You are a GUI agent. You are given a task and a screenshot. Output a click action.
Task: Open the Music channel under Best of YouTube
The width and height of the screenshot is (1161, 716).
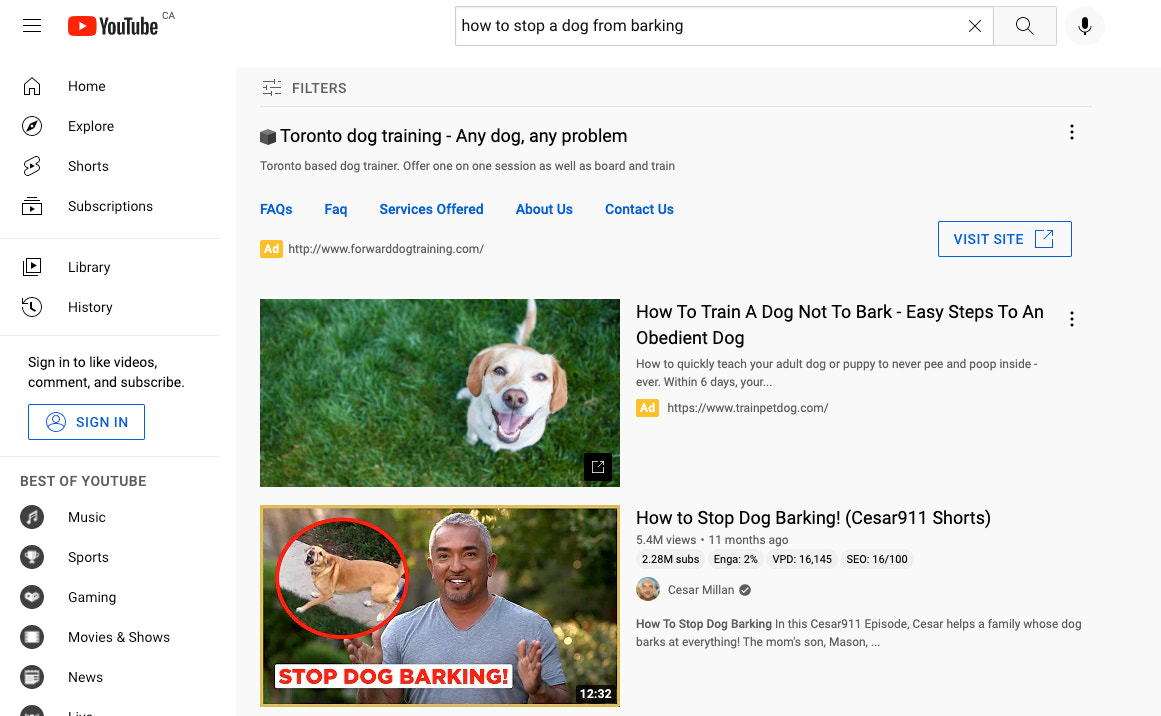86,517
